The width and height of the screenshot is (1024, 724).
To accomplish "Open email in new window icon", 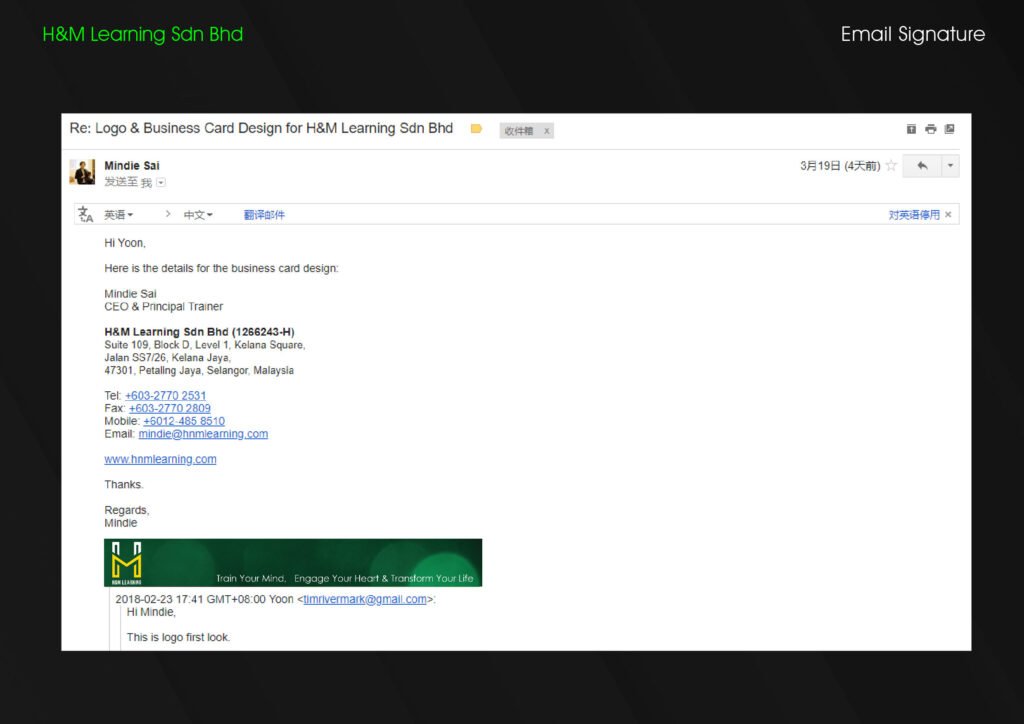I will pos(950,129).
